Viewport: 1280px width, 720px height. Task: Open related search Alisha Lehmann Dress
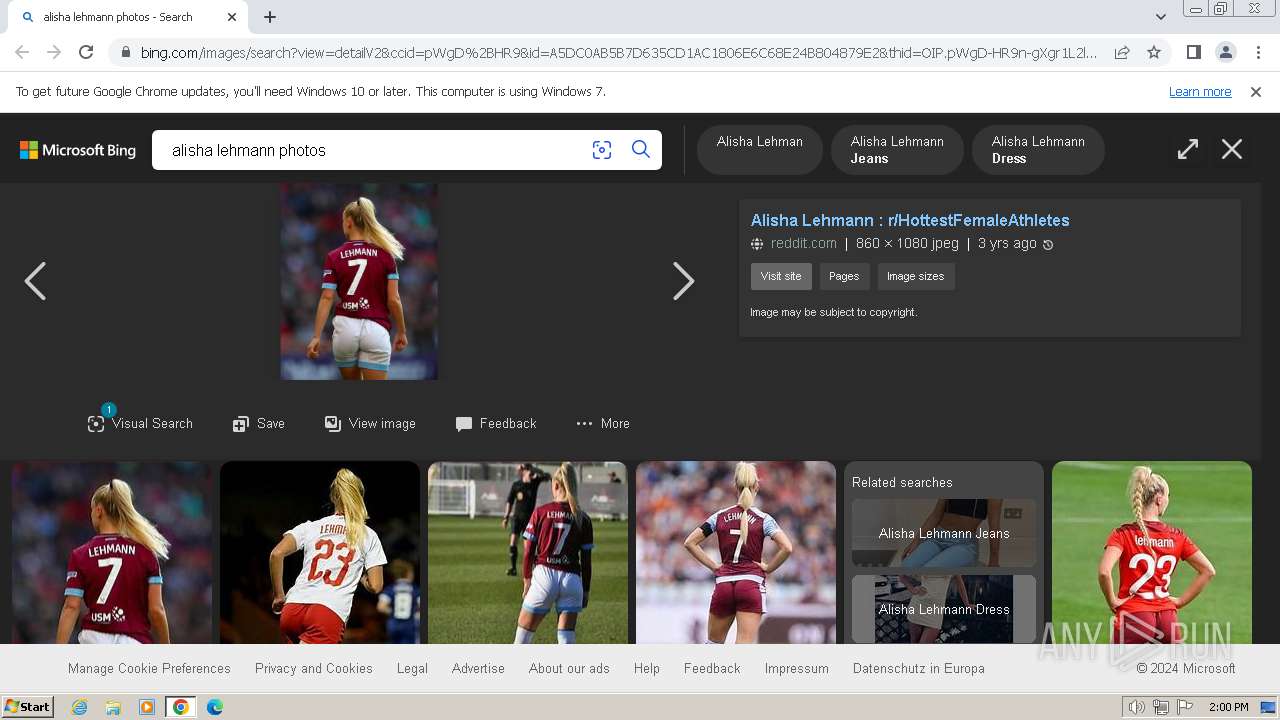(x=944, y=609)
